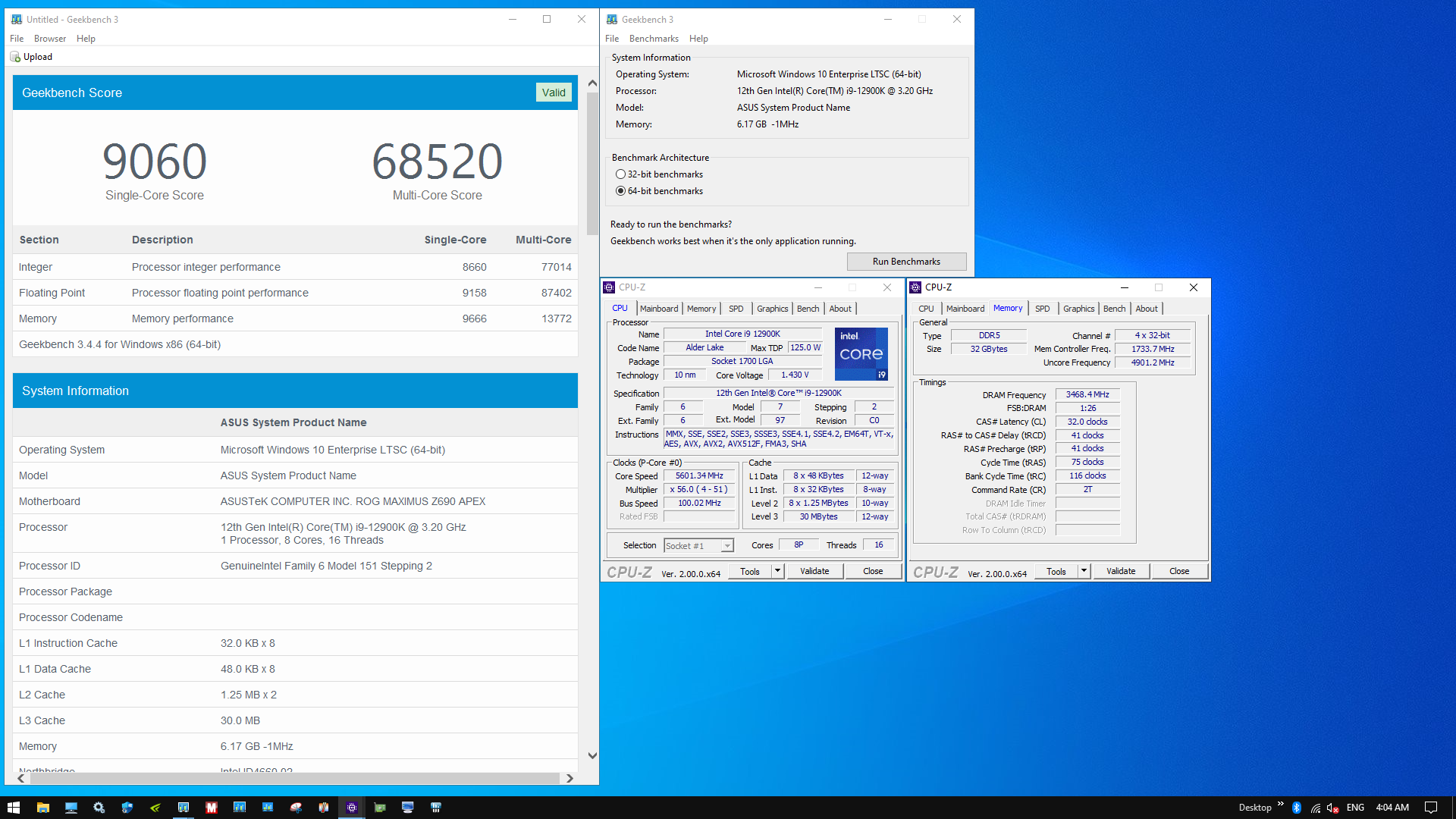Switch to the SPD tab in the left CPU-Z
Viewport: 1456px width, 819px height.
[736, 309]
